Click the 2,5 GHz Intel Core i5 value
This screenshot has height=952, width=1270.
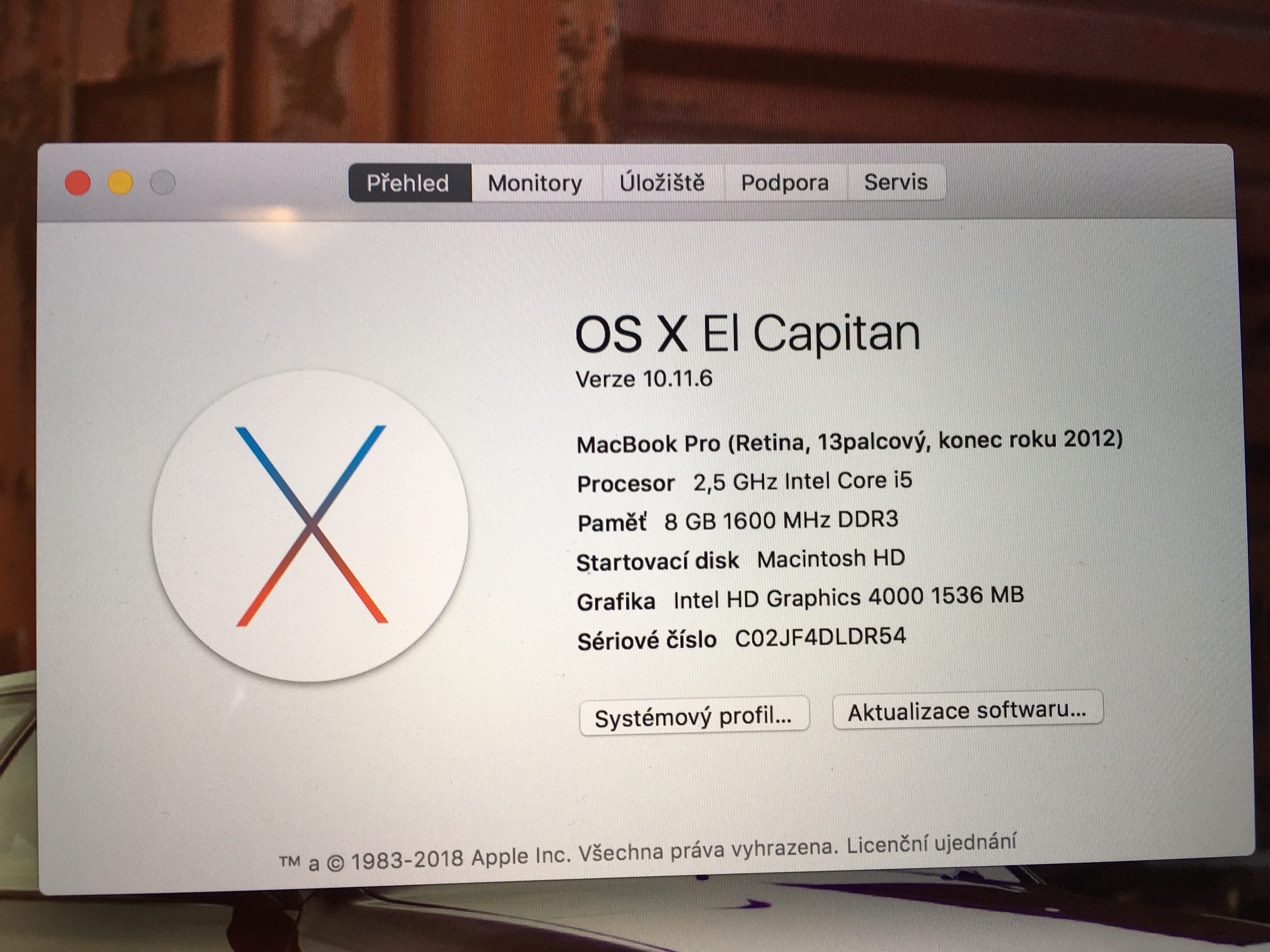pyautogui.click(x=803, y=481)
